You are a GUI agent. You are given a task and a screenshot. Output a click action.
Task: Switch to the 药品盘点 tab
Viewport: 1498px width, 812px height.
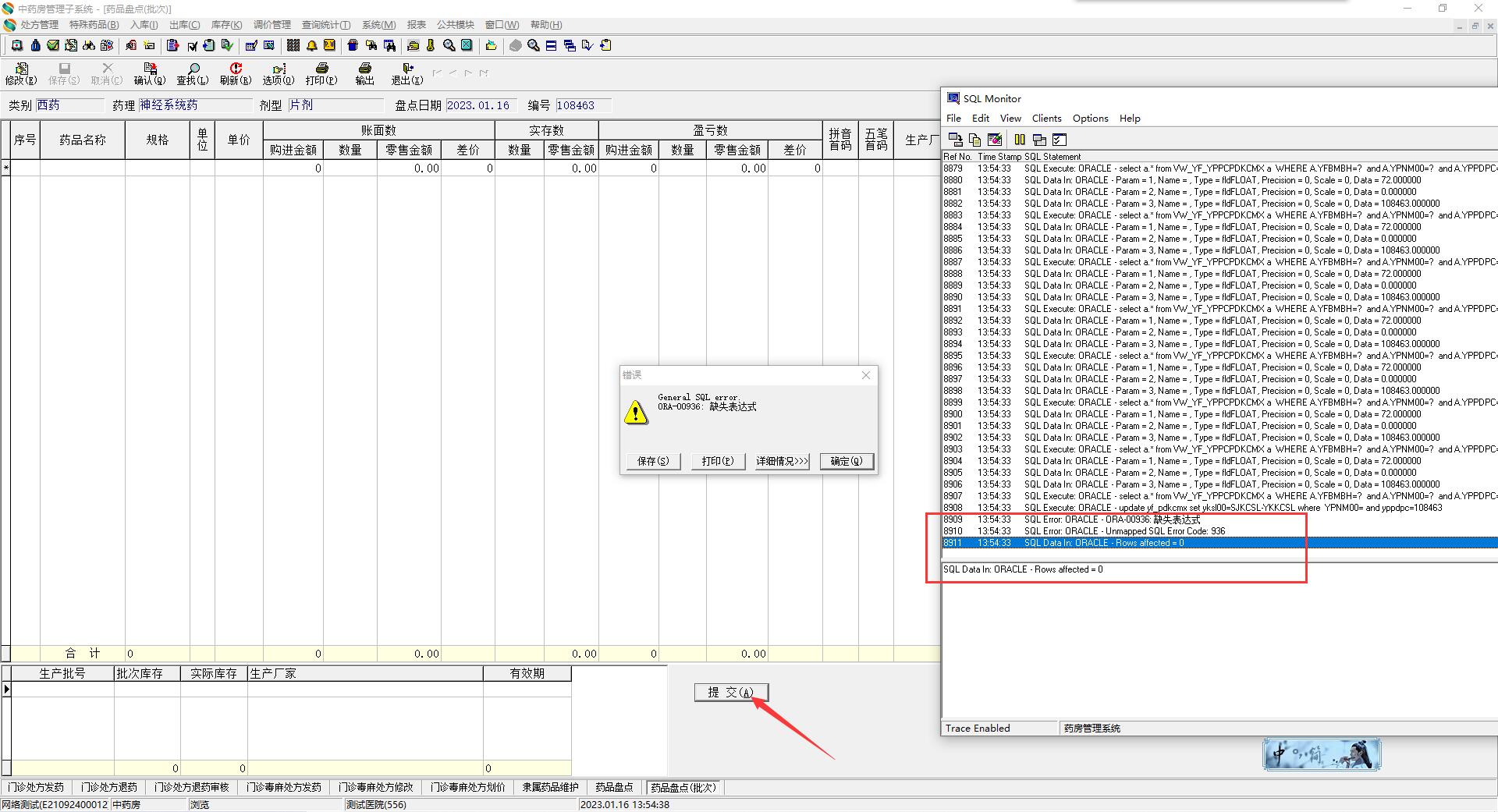coord(615,787)
